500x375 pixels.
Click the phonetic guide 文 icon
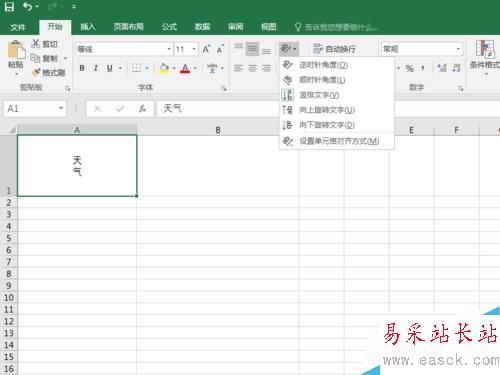point(212,68)
